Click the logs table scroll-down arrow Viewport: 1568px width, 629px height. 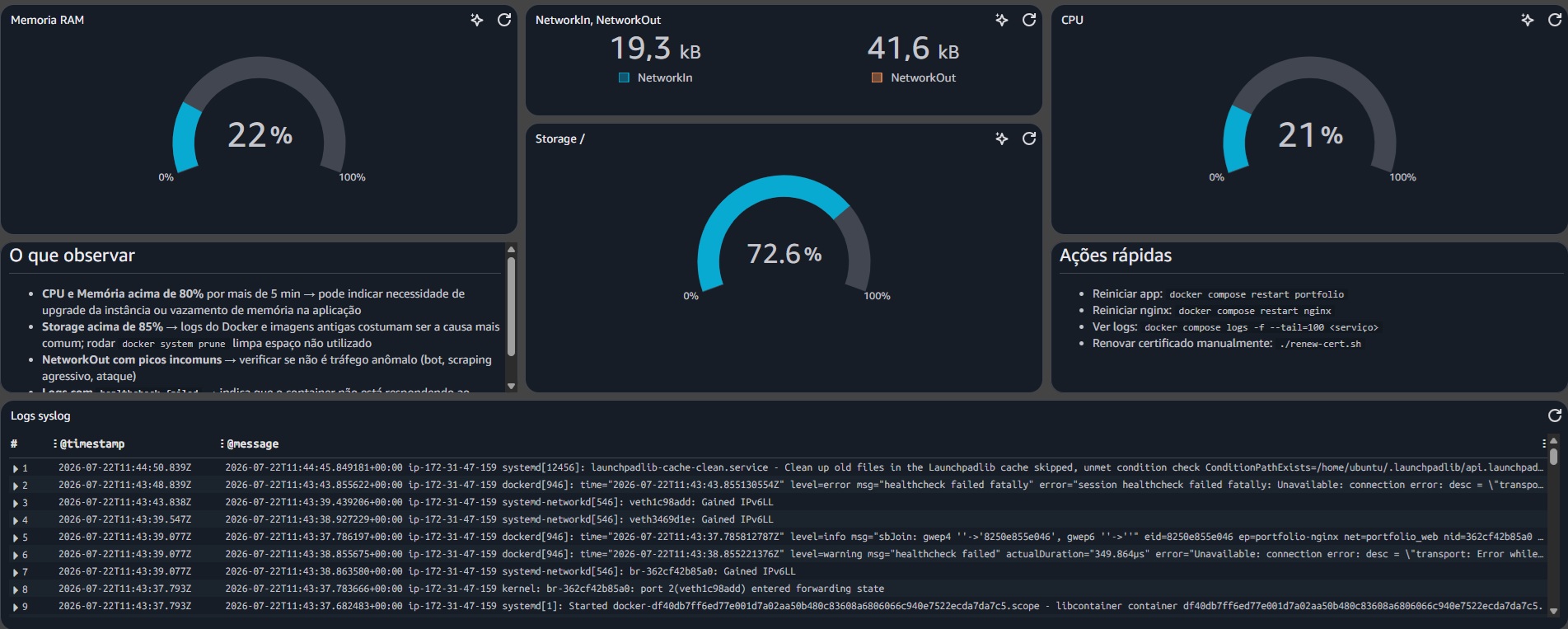tap(1553, 611)
